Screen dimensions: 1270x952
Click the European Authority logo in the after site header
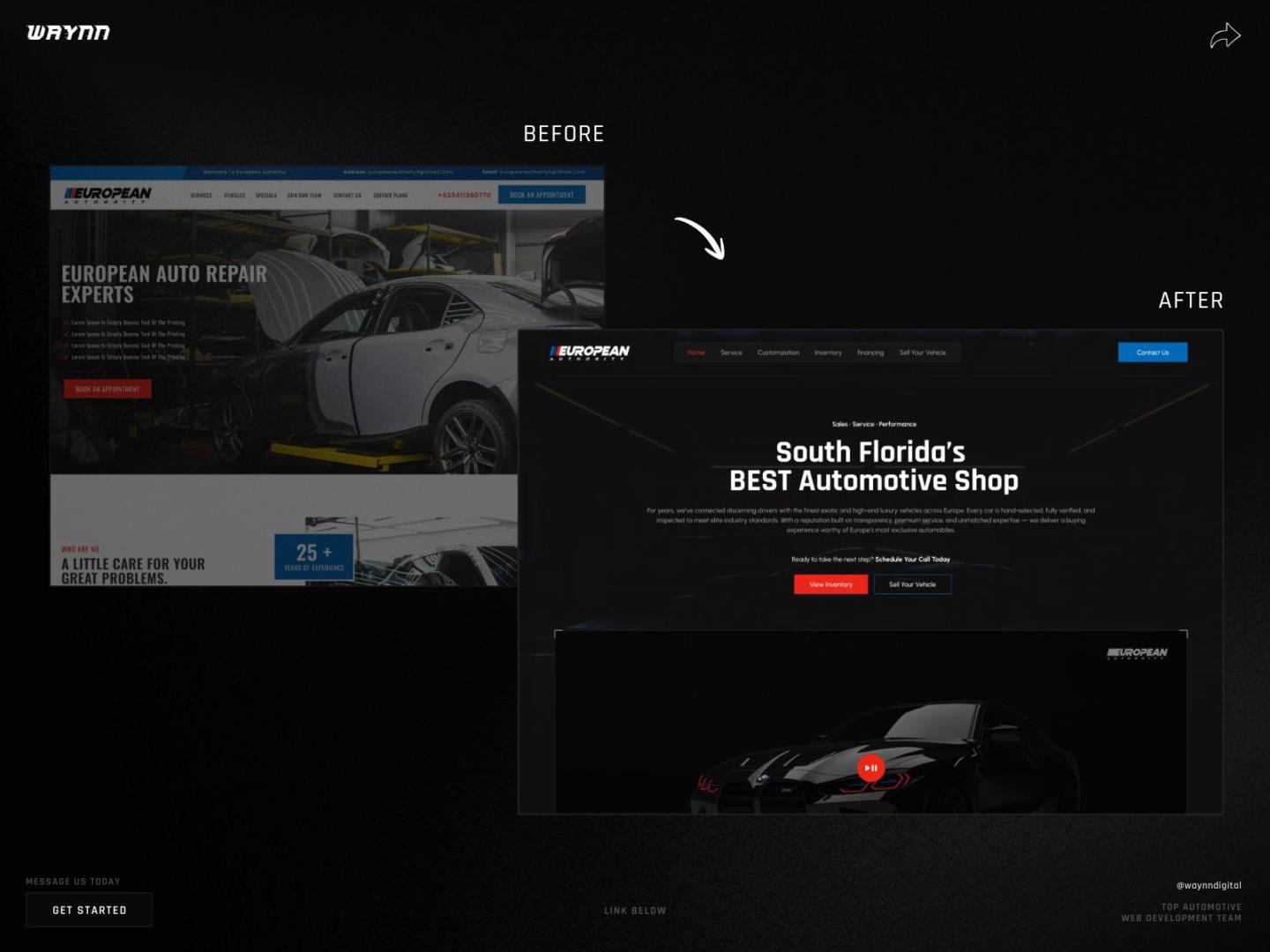pyautogui.click(x=589, y=353)
